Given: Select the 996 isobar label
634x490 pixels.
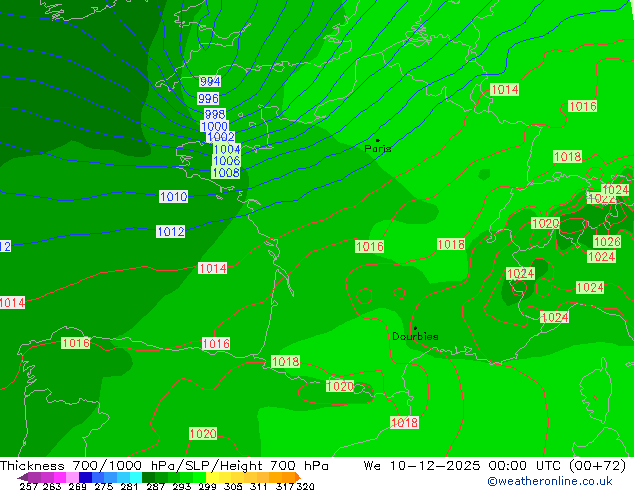Looking at the screenshot, I should pyautogui.click(x=208, y=98).
